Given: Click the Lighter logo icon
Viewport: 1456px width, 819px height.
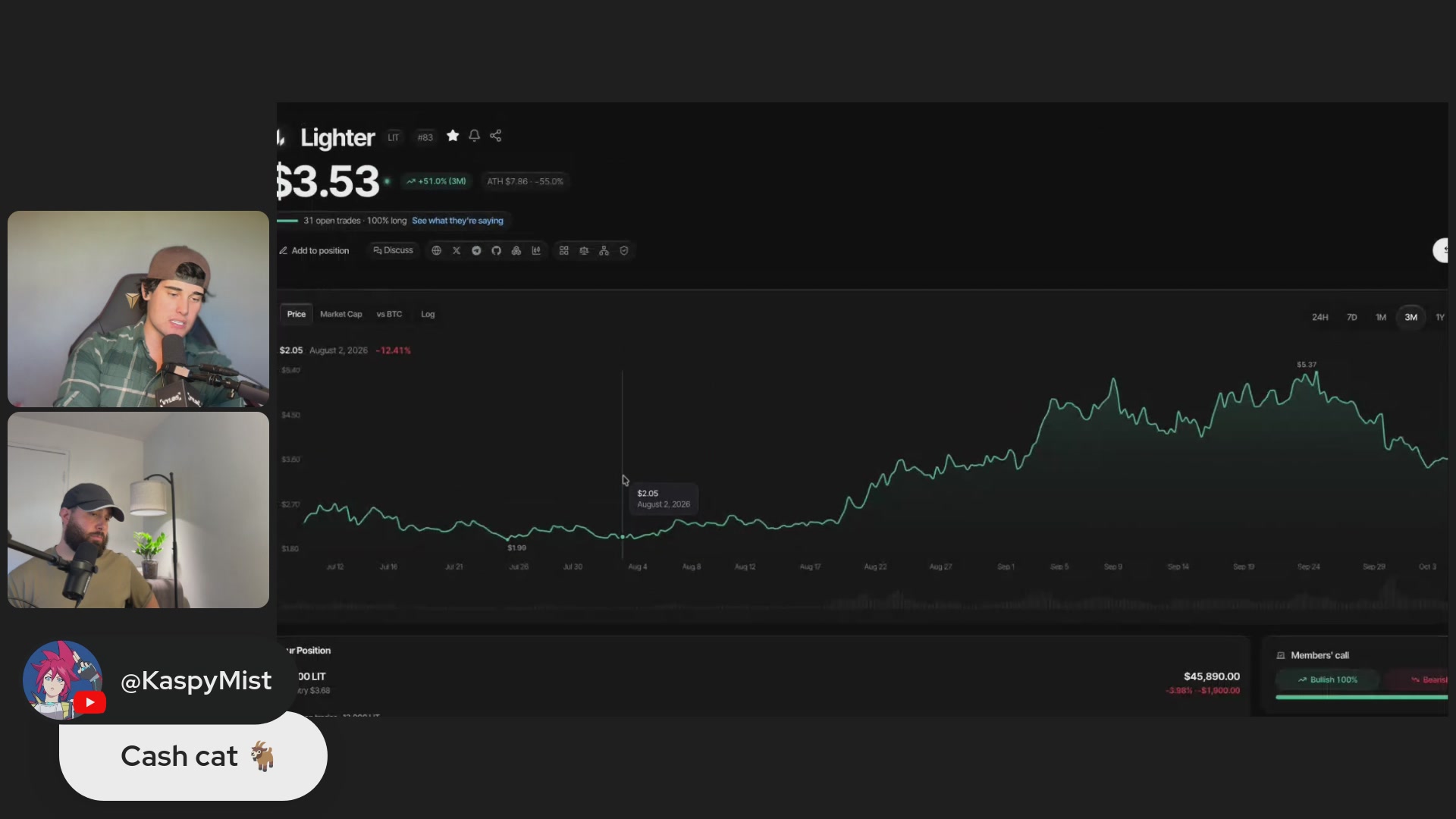Looking at the screenshot, I should pos(281,137).
